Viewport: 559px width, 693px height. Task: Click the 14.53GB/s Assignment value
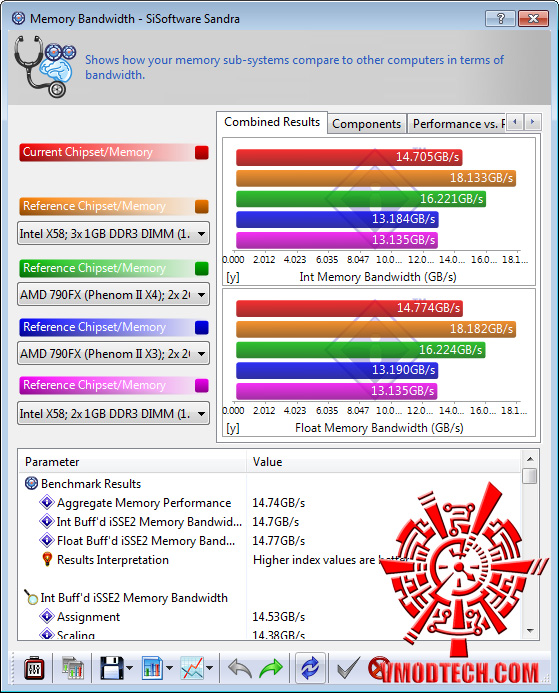(x=279, y=617)
